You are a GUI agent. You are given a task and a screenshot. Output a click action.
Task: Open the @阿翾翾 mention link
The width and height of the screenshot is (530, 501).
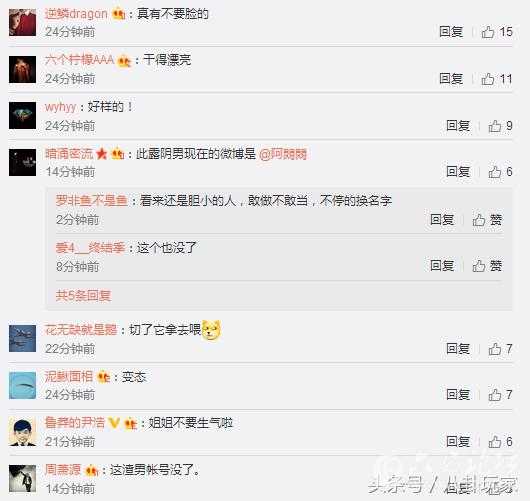pos(283,154)
